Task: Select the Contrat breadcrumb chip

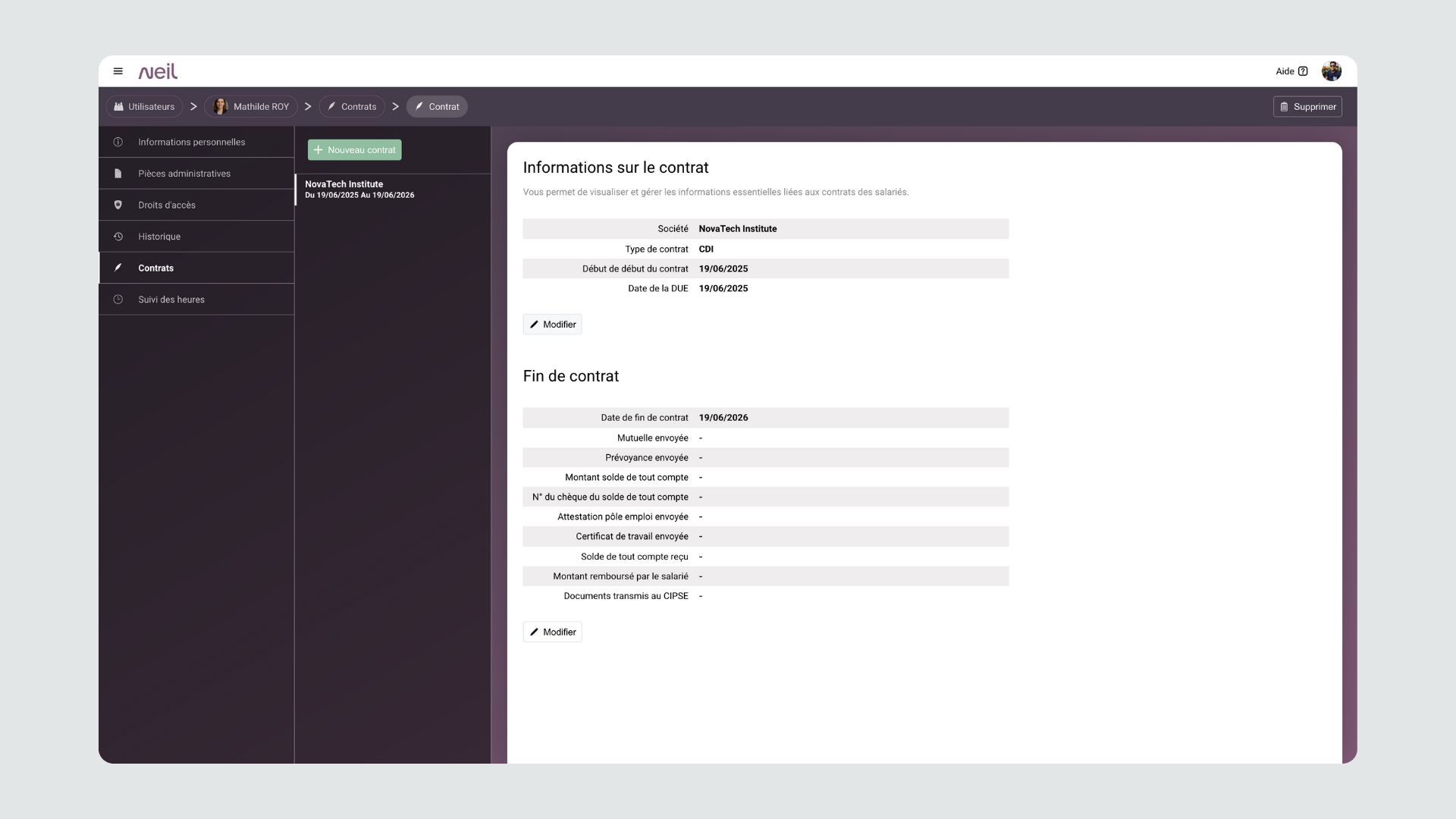Action: coord(437,107)
